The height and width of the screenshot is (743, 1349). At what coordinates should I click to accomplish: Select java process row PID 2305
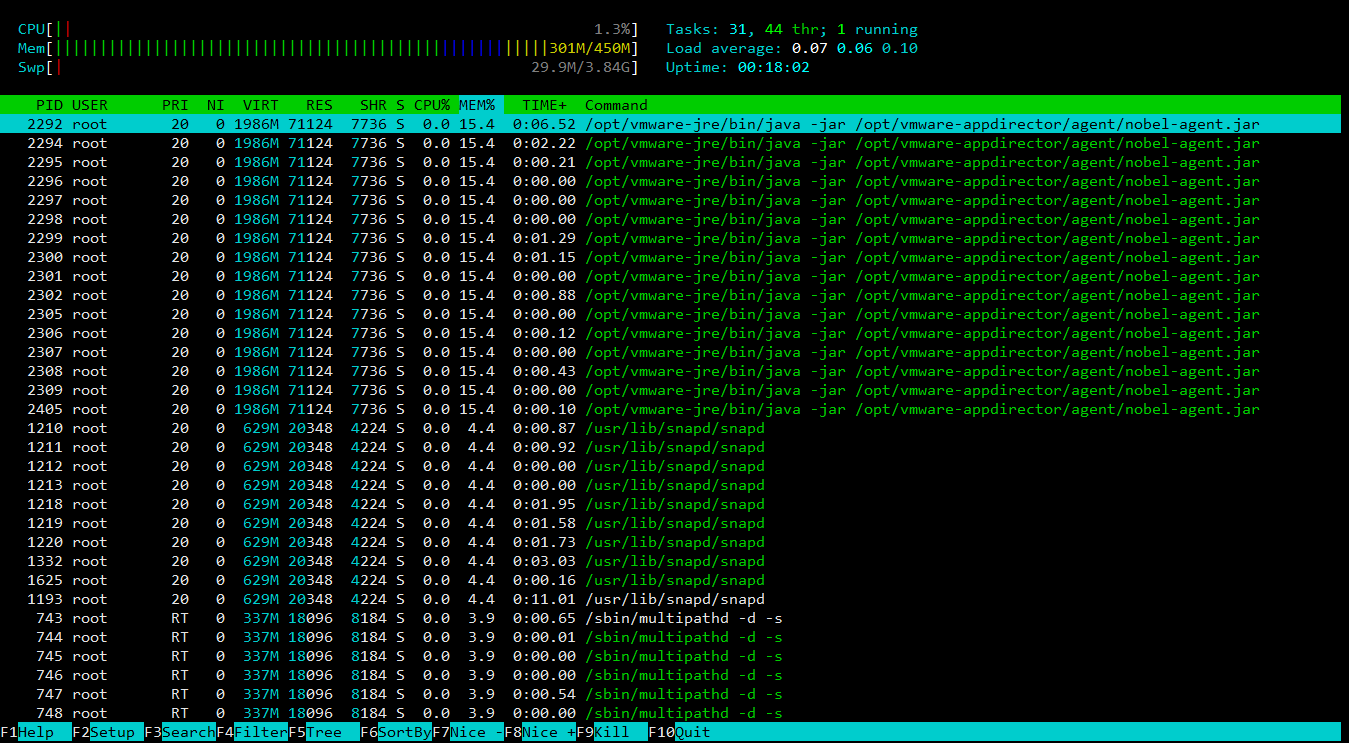[670, 314]
